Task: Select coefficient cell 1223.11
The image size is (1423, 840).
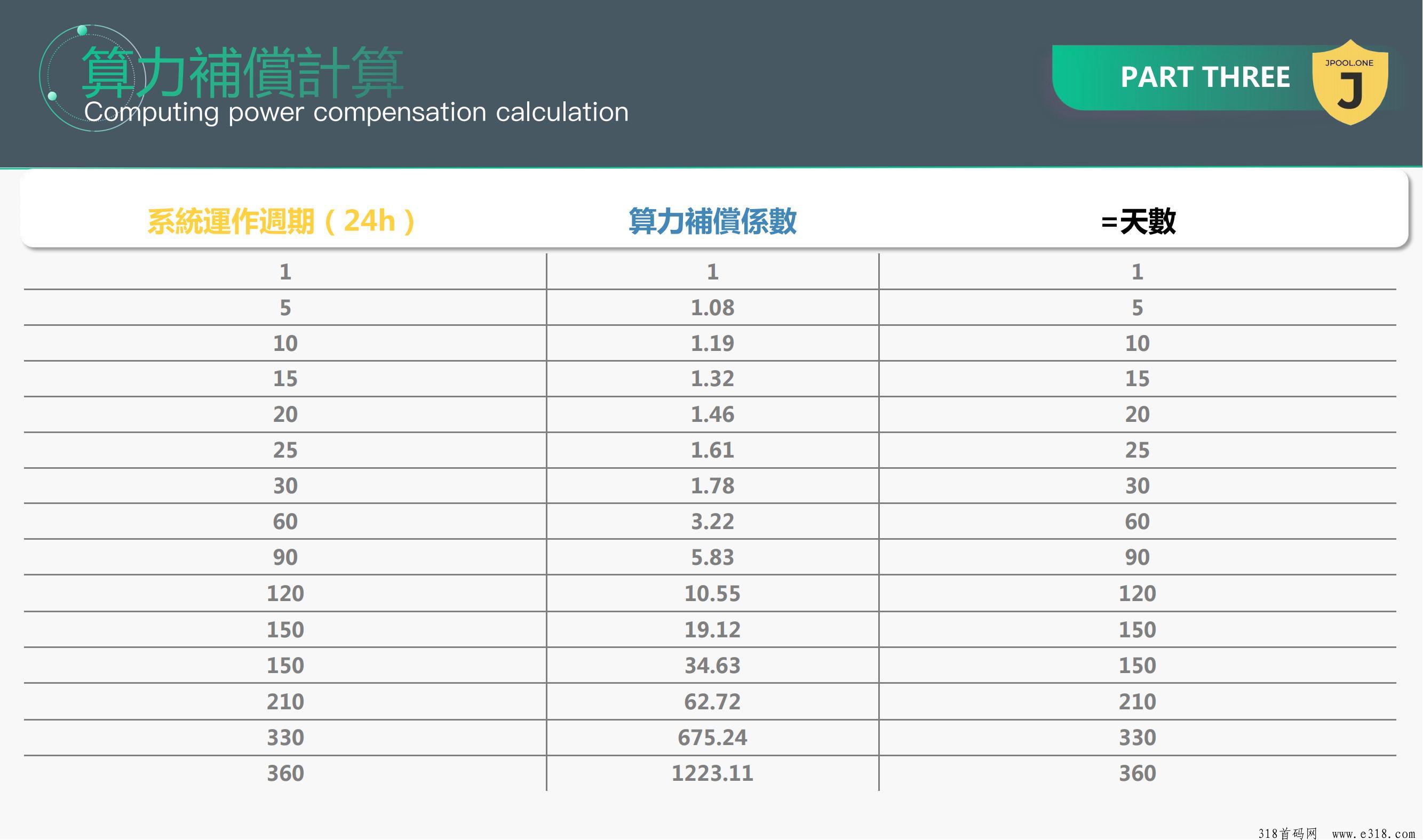Action: [x=712, y=773]
